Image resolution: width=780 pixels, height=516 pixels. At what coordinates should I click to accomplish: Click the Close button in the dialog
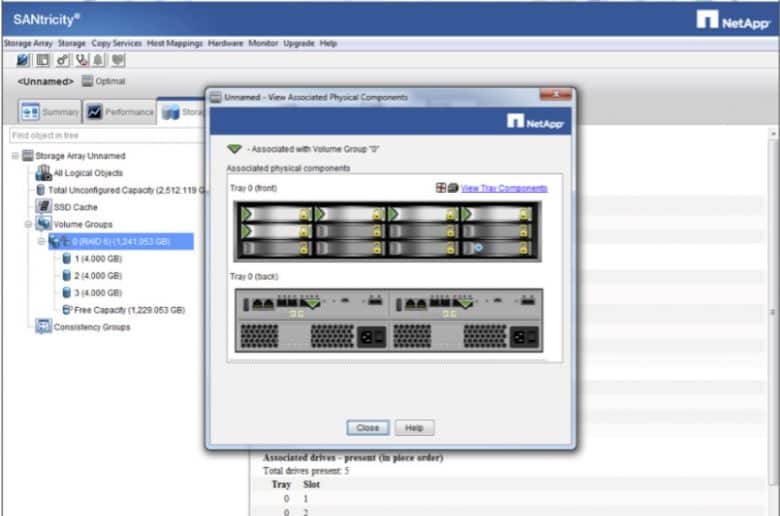(x=368, y=427)
